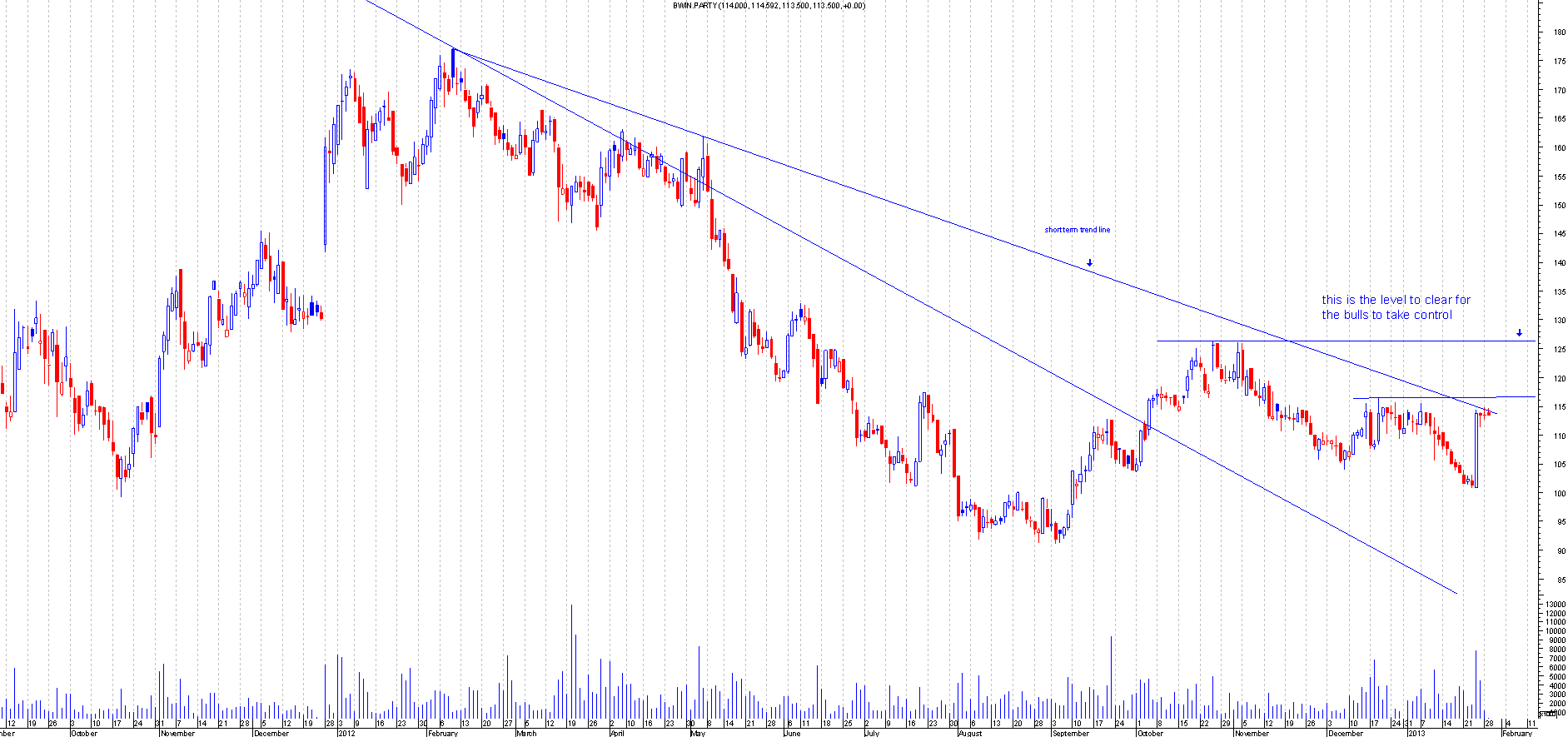Click the BWIN.PARTY chart title

(769, 6)
